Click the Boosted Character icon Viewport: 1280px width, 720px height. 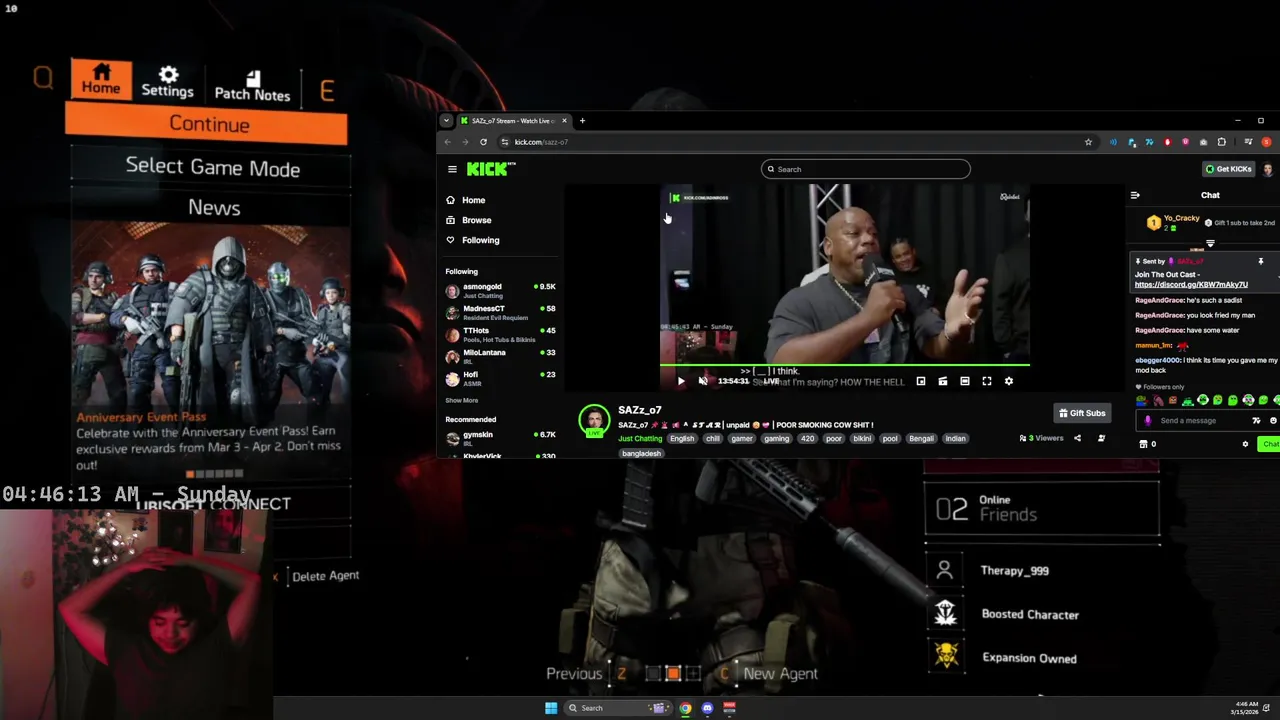(945, 614)
